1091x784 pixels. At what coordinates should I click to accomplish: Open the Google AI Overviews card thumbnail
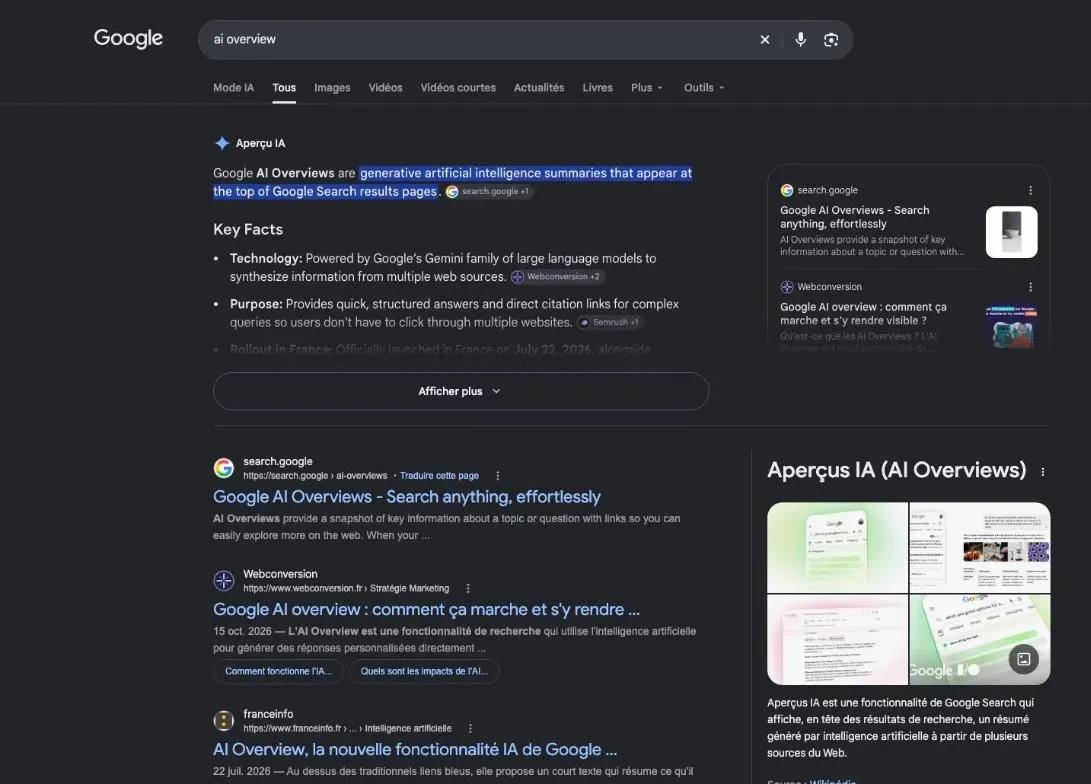tap(1012, 232)
